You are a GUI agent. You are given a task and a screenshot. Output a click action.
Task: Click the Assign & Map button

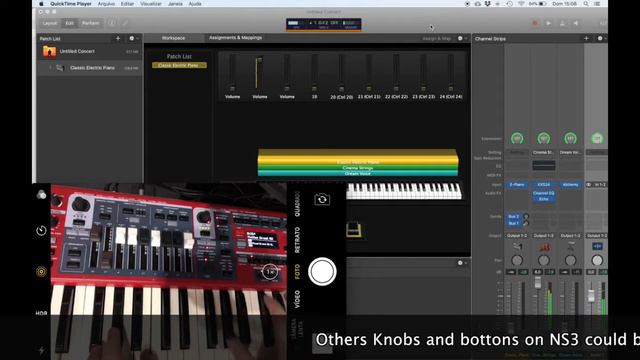(x=436, y=38)
